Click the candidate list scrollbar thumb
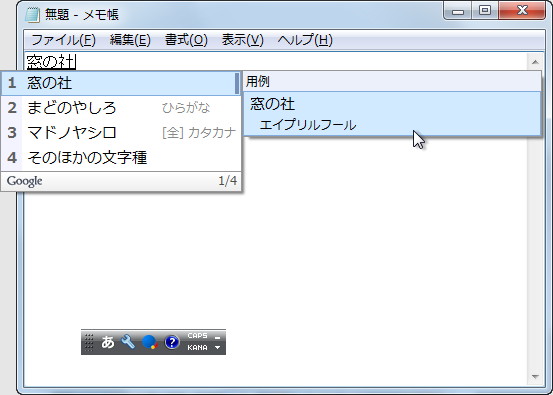 pos(237,84)
